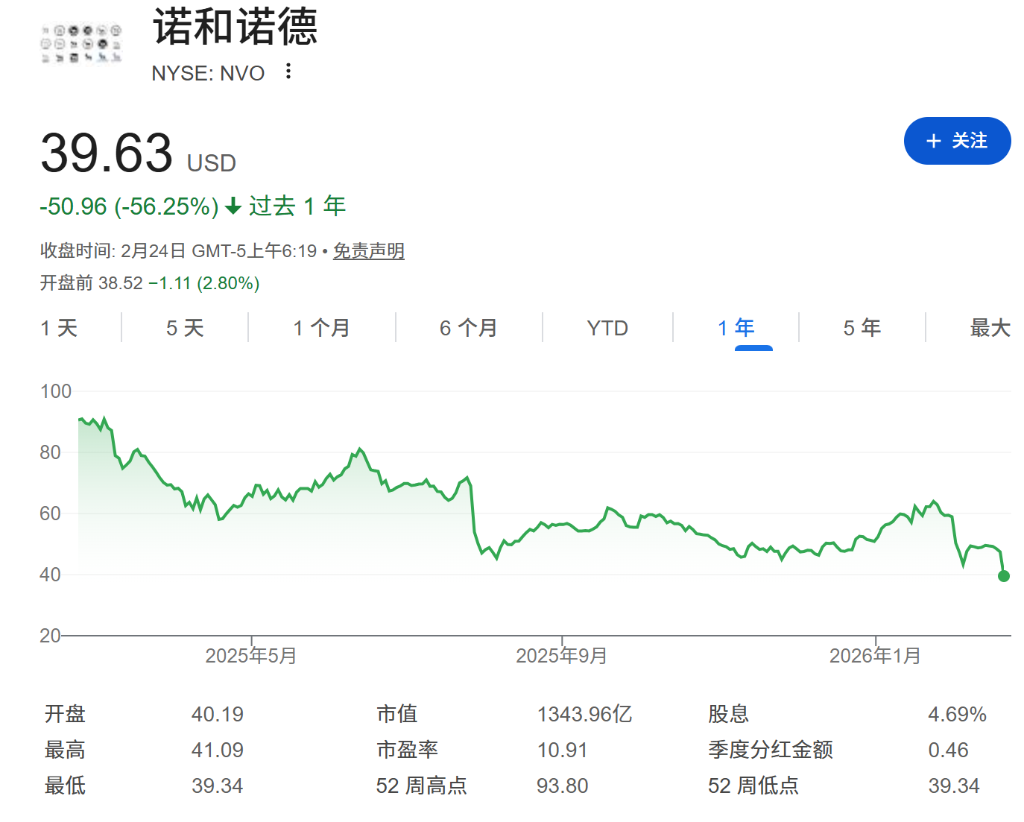The image size is (1024, 822).
Task: Click the plus icon inside the 关注 button
Action: pos(933,141)
